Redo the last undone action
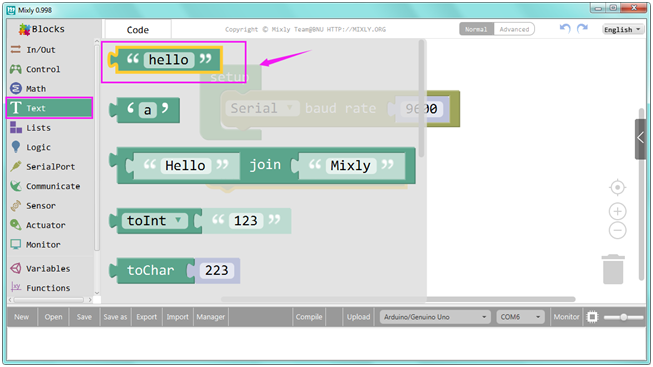Image resolution: width=653 pixels, height=367 pixels. tap(582, 29)
